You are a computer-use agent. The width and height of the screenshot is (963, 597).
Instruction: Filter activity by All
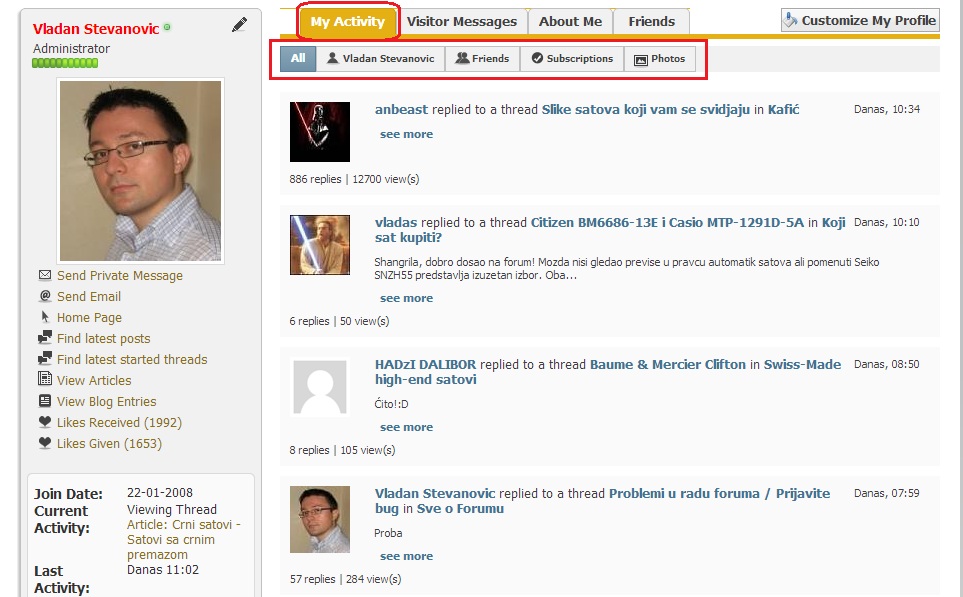point(298,59)
